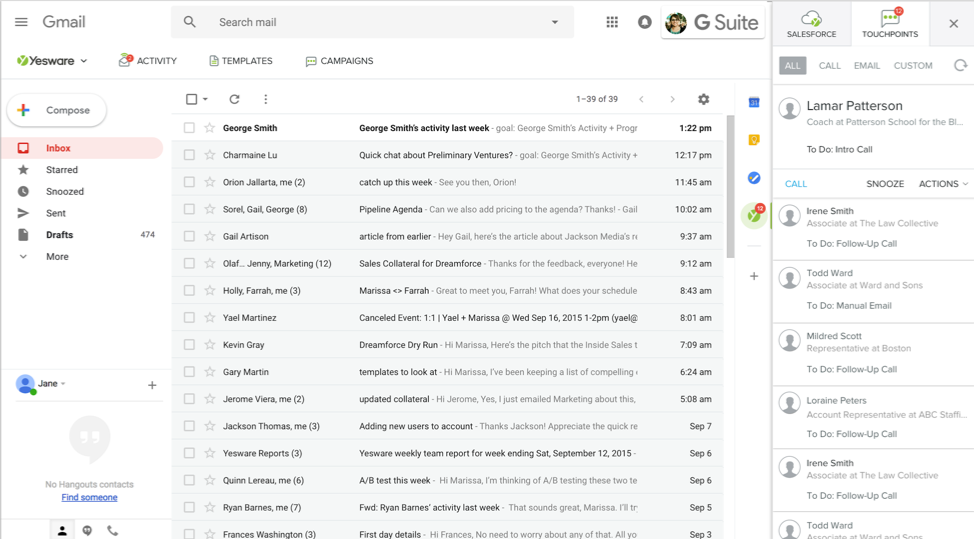
Task: Compose a new email
Action: pyautogui.click(x=57, y=110)
